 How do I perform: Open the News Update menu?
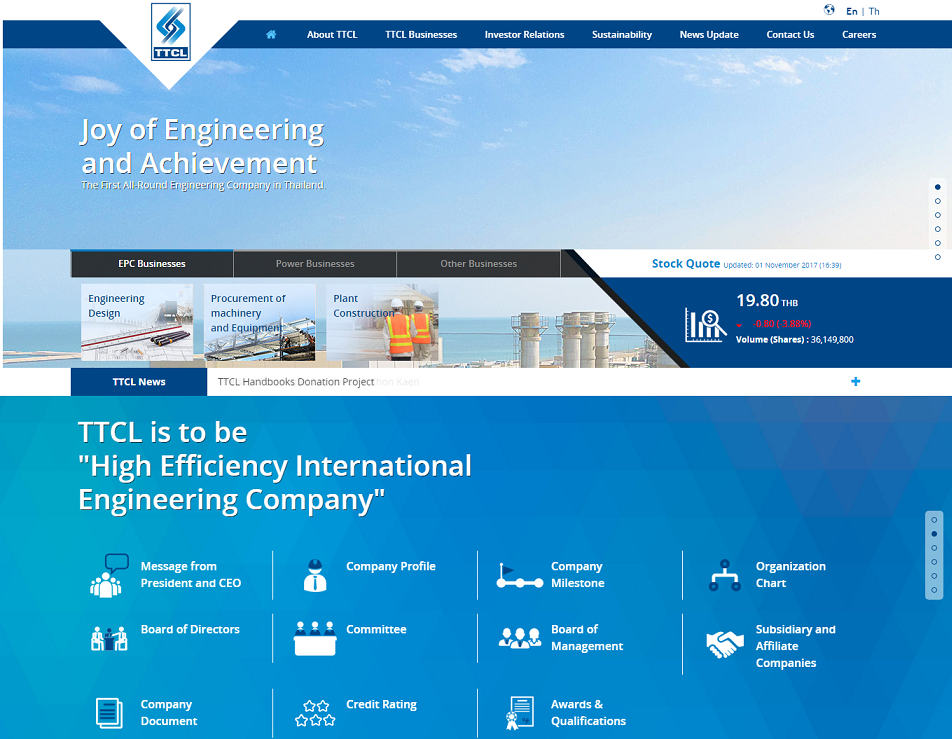click(x=709, y=35)
